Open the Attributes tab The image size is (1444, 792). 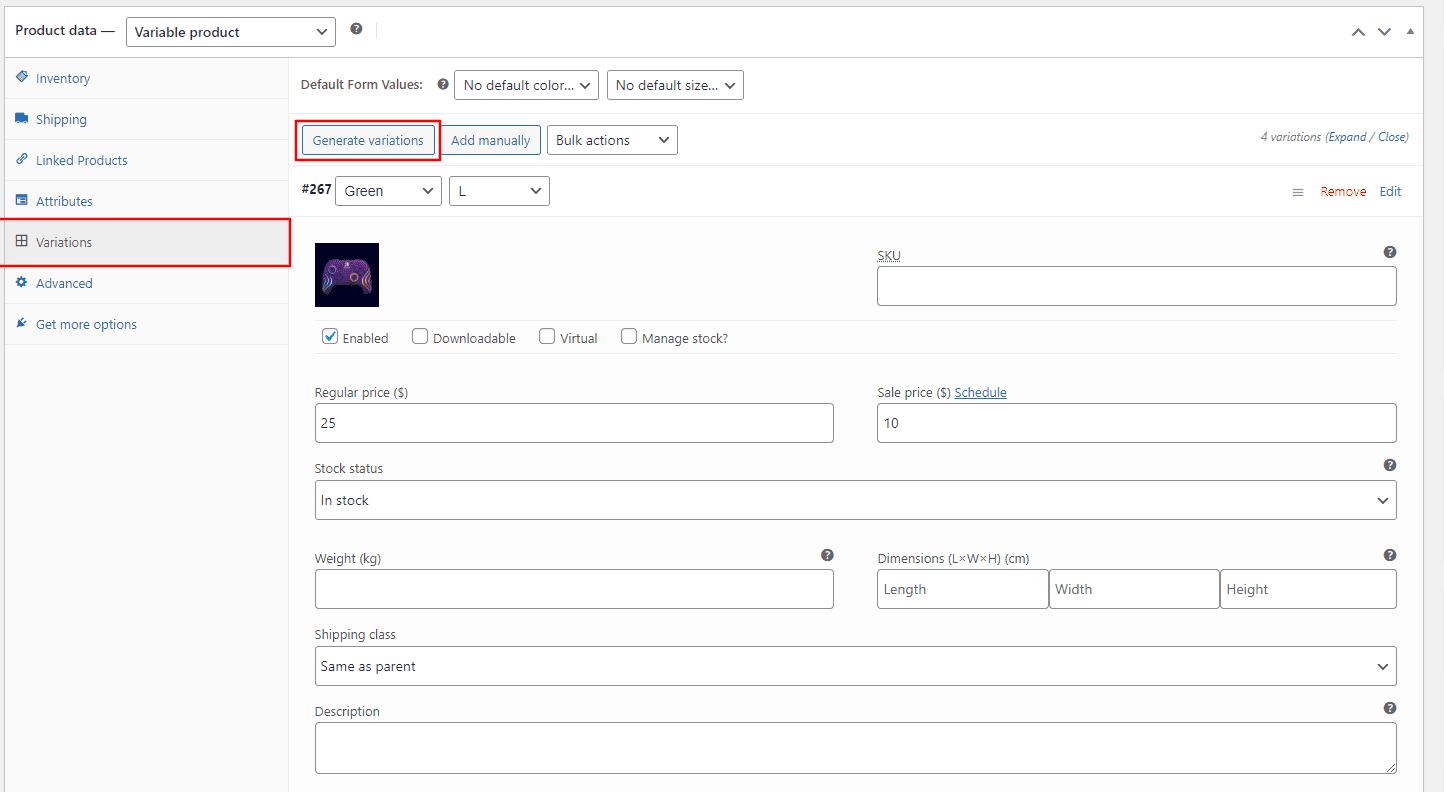click(x=64, y=201)
